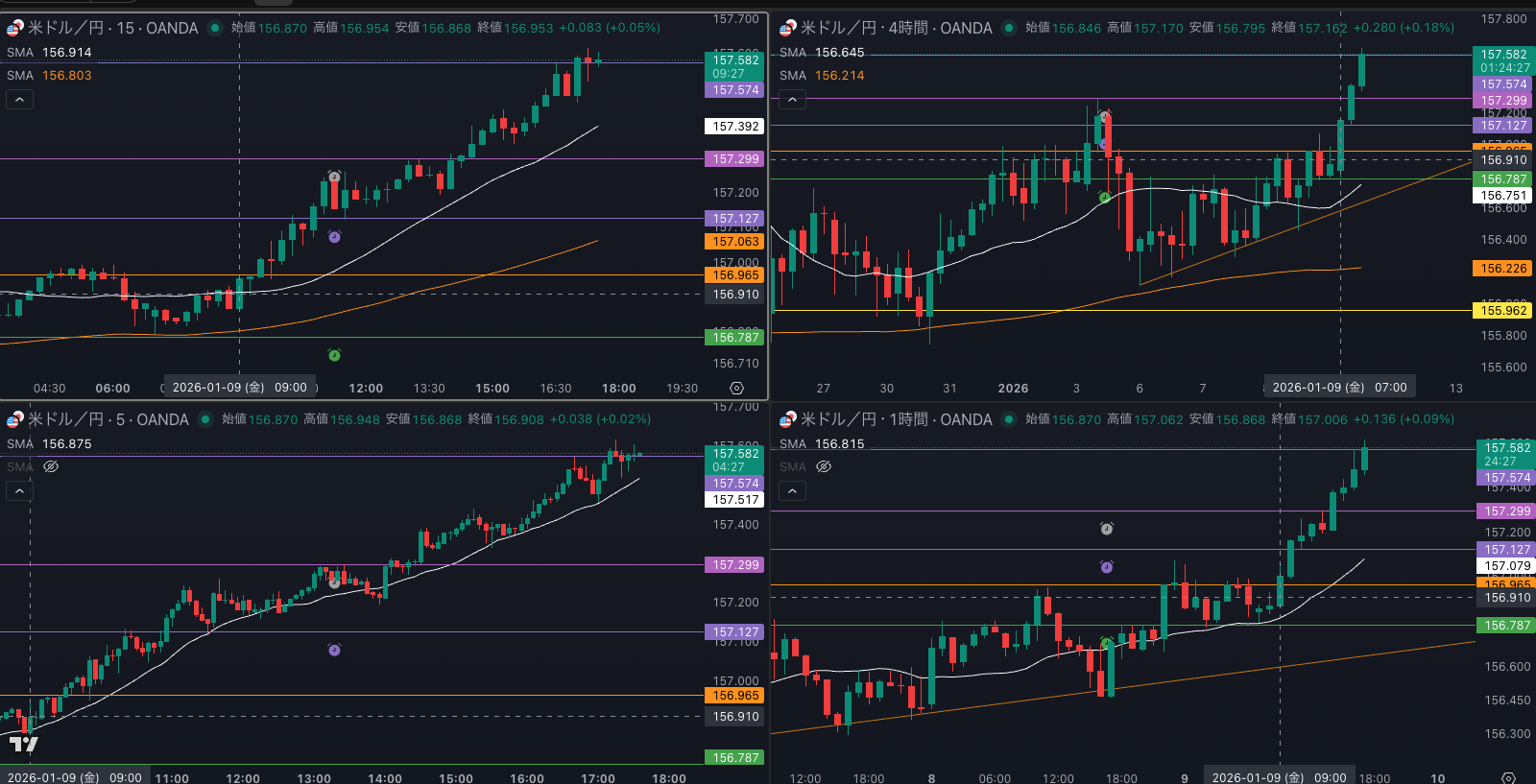Toggle hidden SMA visibility in 1-hour chart

pos(824,466)
